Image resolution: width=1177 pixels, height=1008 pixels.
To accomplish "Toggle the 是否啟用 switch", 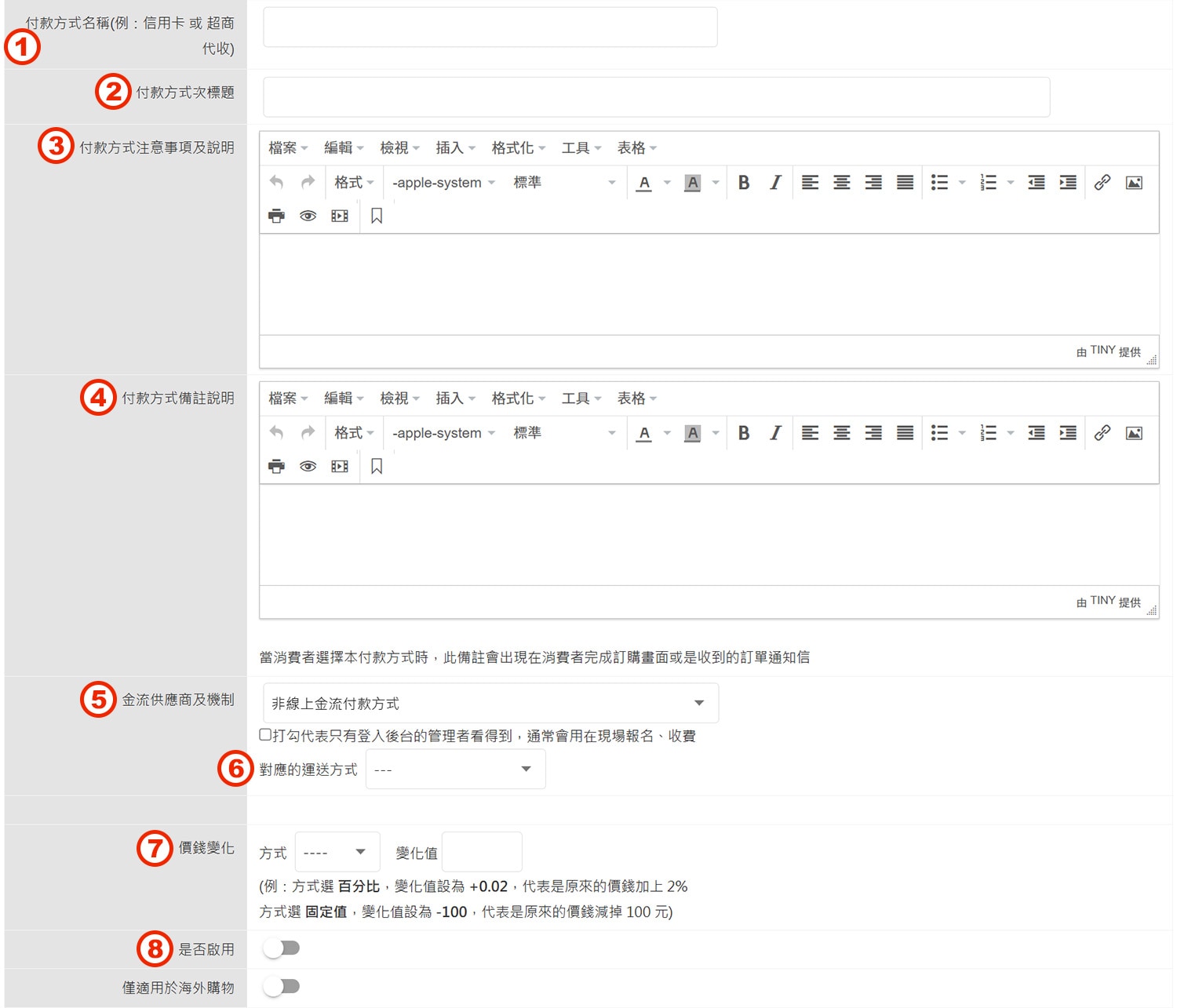I will click(282, 948).
